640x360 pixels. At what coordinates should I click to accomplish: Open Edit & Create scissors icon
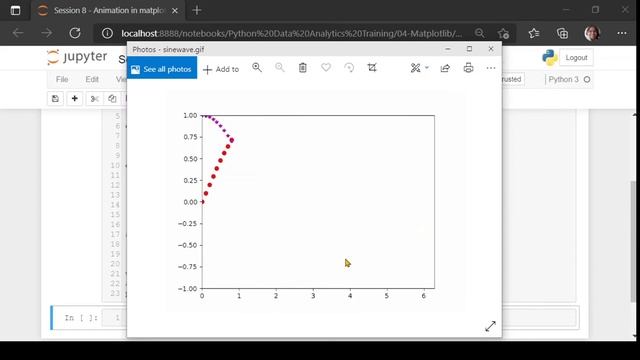(416, 68)
